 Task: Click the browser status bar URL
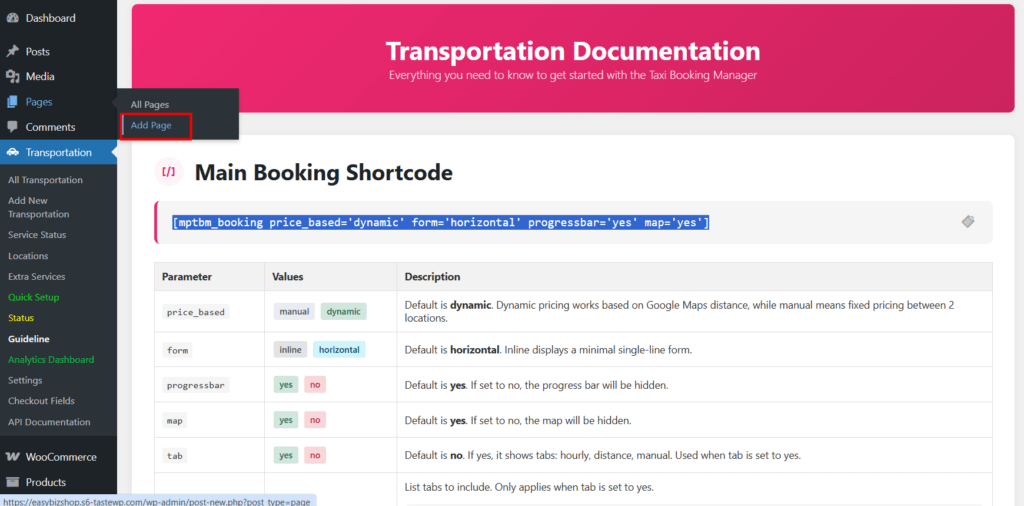point(159,501)
